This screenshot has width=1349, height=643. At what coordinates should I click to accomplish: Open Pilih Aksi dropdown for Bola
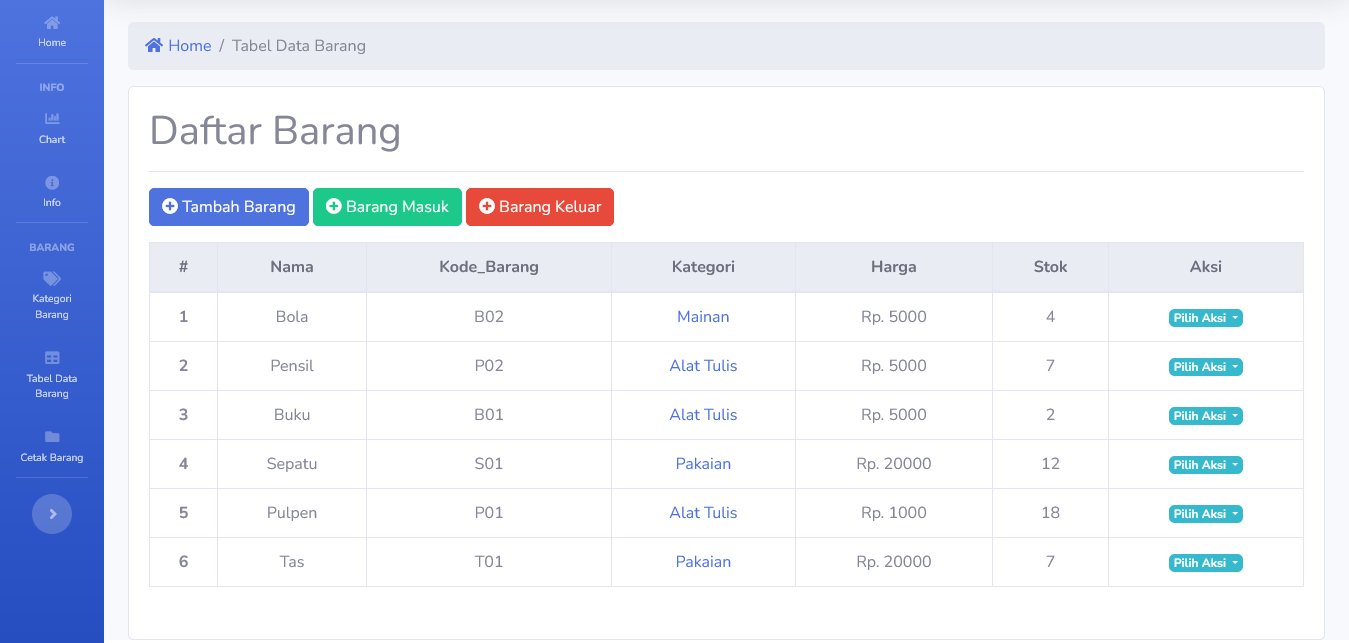pos(1205,318)
